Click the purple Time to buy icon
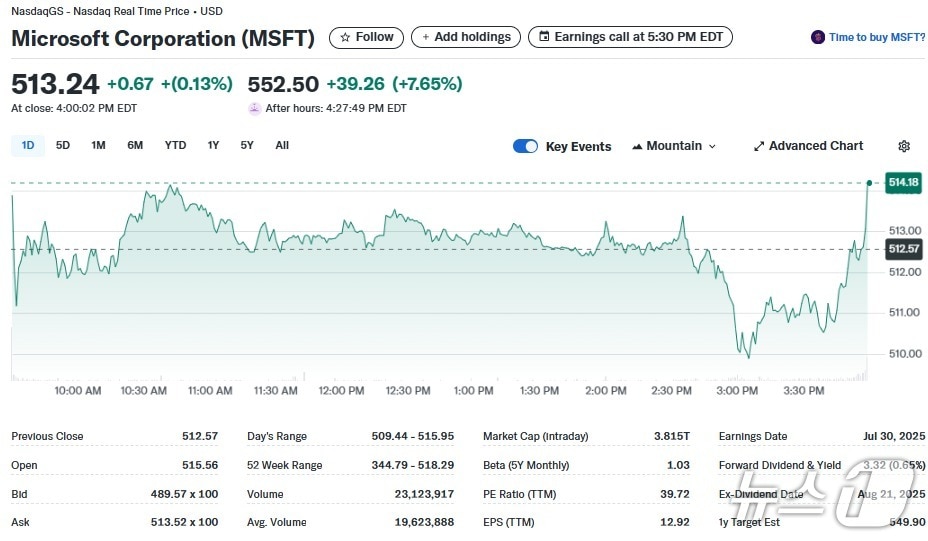Image resolution: width=928 pixels, height=541 pixels. click(818, 37)
